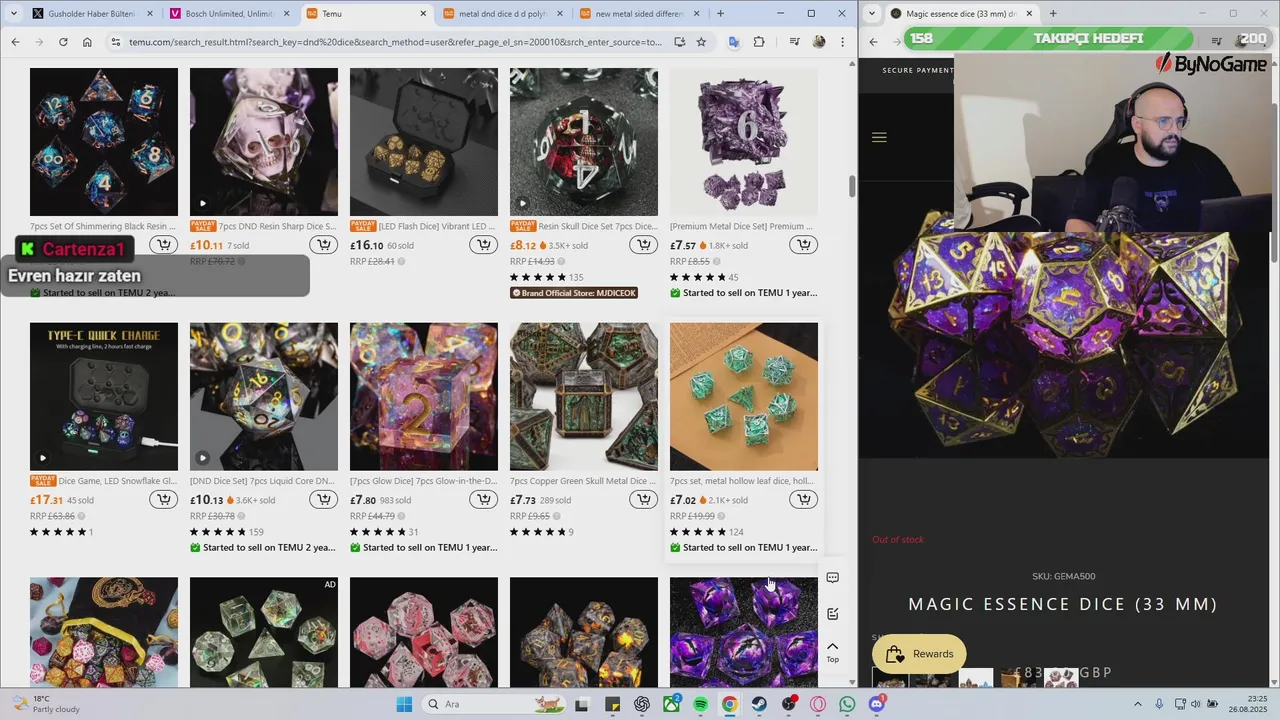Open the Temu chat support icon
The image size is (1280, 720).
click(832, 578)
